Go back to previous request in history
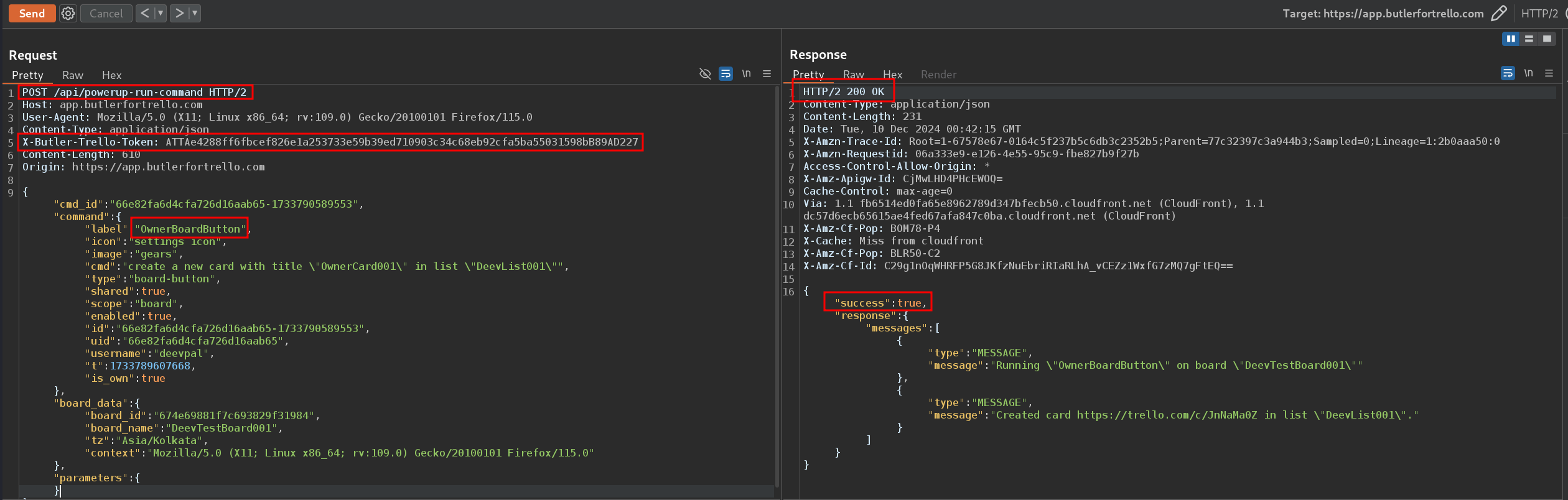Screen dimensions: 1568x500 (x=144, y=13)
